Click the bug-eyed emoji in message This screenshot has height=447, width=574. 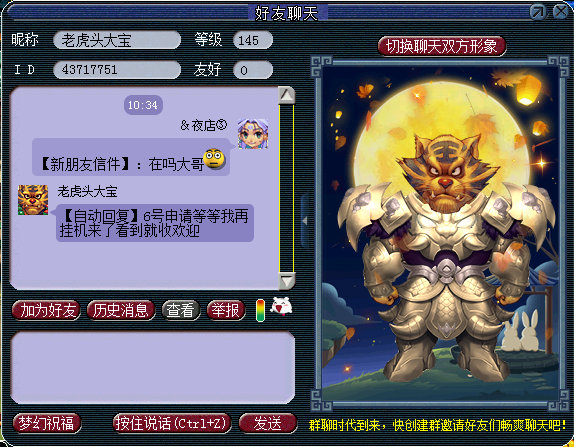click(214, 159)
